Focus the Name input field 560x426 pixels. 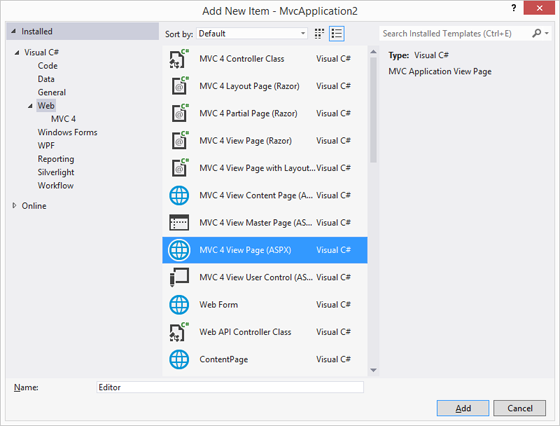[230, 387]
